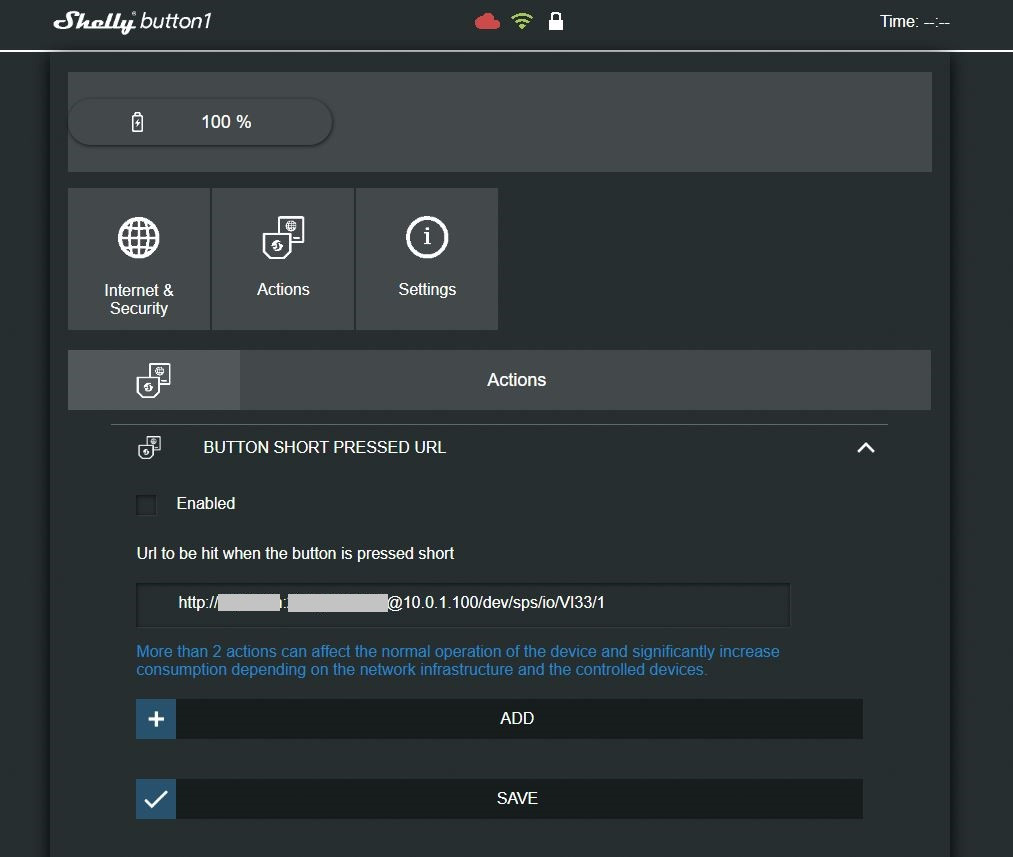Click the short press URL input field
Screen dimensions: 1013x857
[463, 603]
